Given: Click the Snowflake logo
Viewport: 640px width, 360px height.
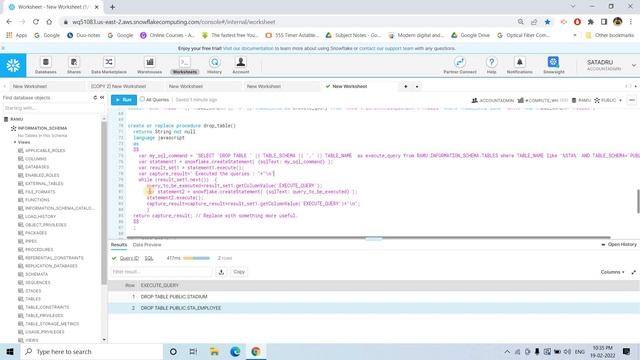Looking at the screenshot, I should pyautogui.click(x=13, y=65).
